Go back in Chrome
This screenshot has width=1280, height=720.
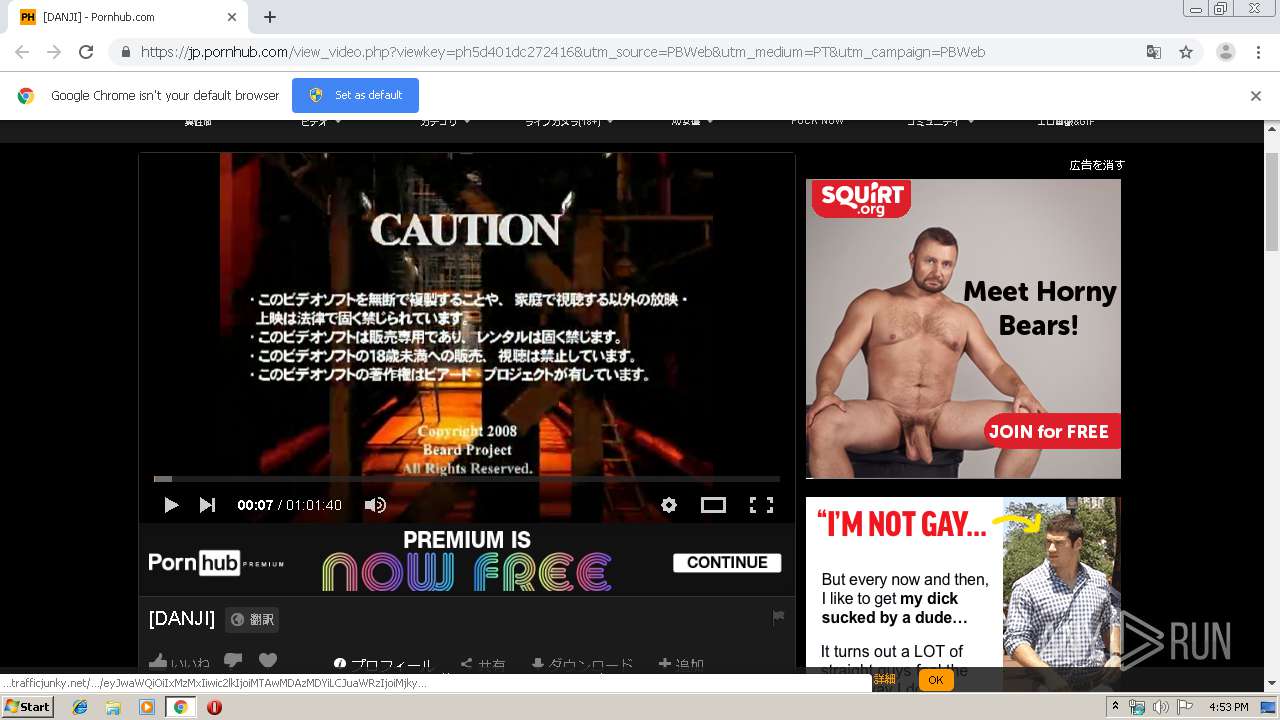22,52
